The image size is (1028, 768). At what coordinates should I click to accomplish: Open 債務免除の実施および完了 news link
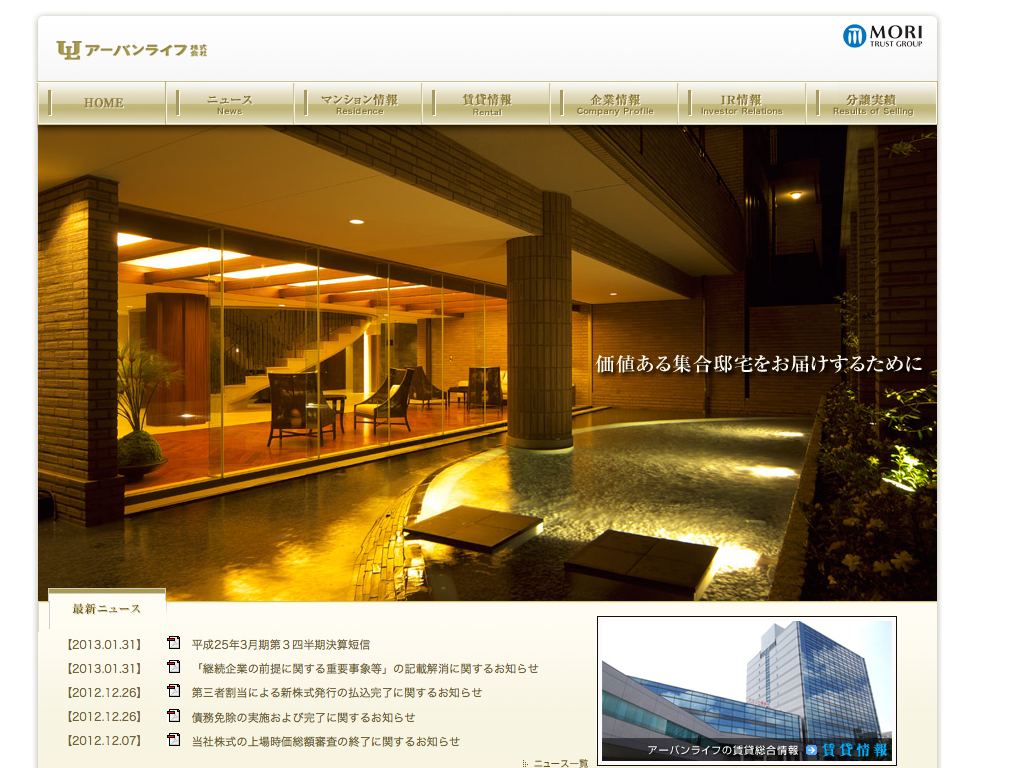pyautogui.click(x=303, y=718)
